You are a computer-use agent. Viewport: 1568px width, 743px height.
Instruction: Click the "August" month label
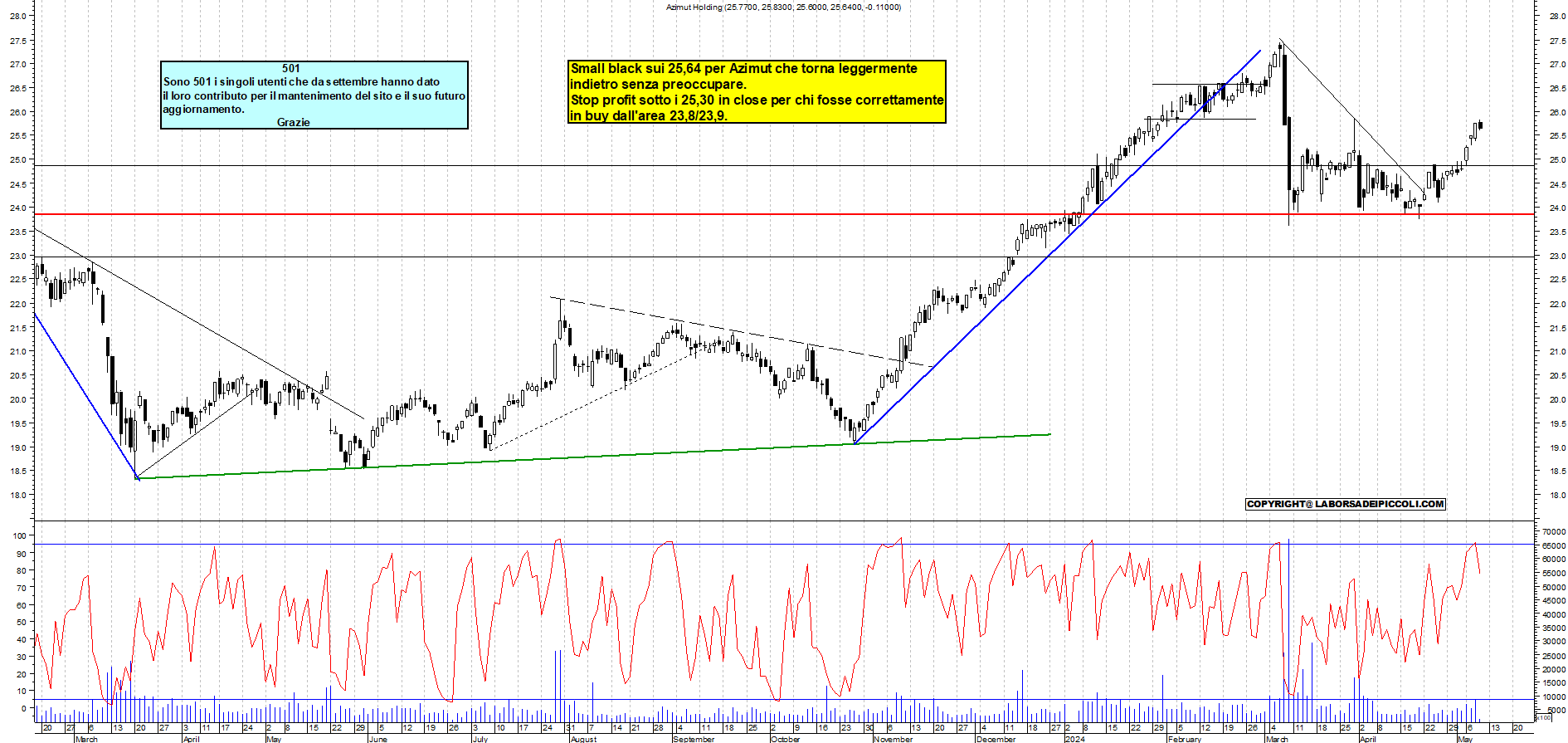583,739
